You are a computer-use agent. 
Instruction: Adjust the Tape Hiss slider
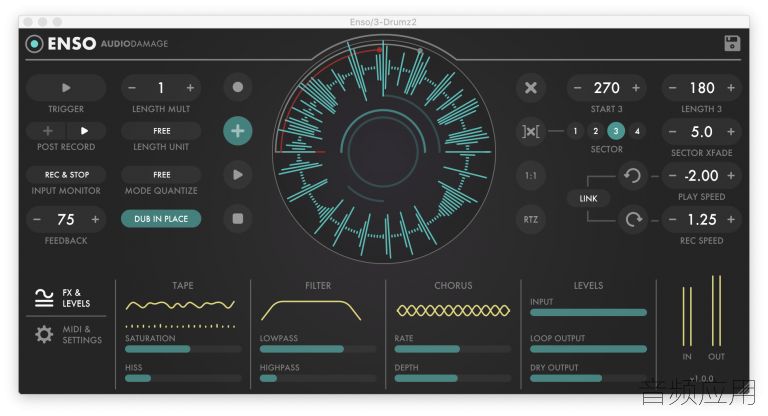[x=183, y=378]
